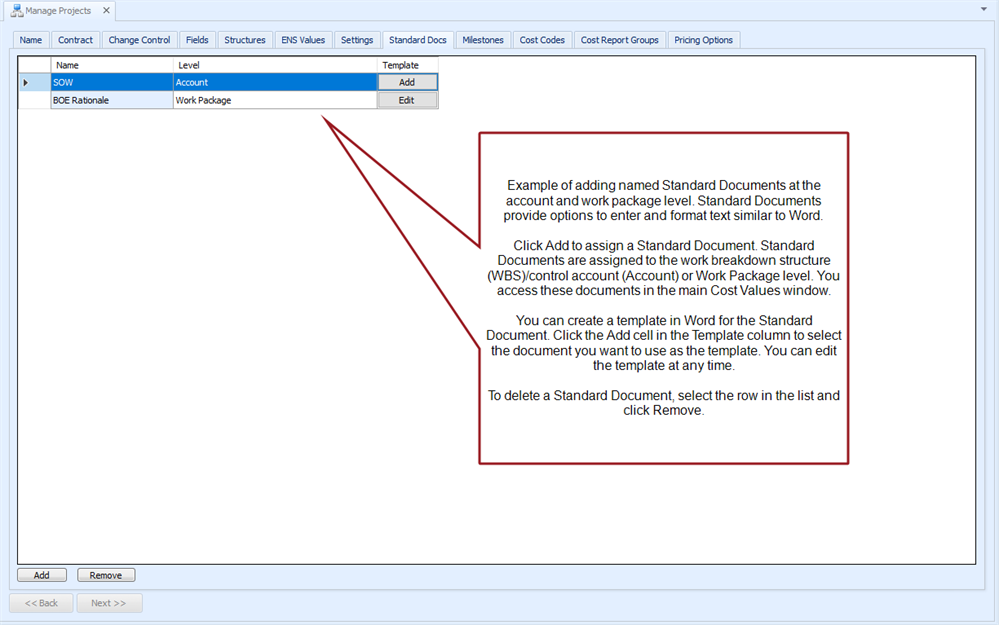The image size is (999, 625).
Task: Switch to the Milestones tab
Action: 483,40
